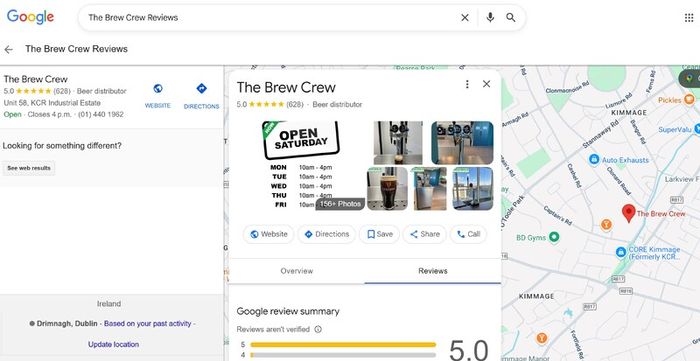The image size is (700, 361).
Task: Click the phone number (01) 440 1962
Action: (101, 115)
